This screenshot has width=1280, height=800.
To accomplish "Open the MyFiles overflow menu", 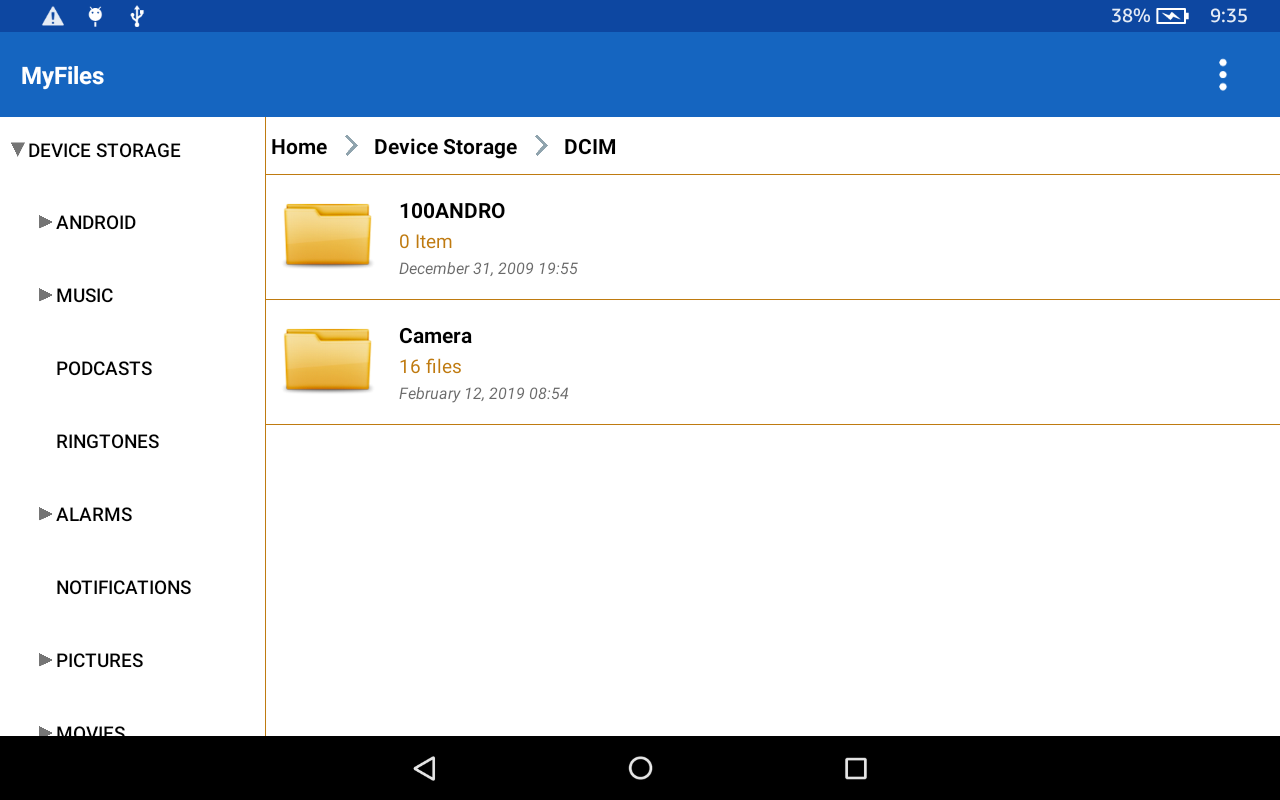I will coord(1222,75).
